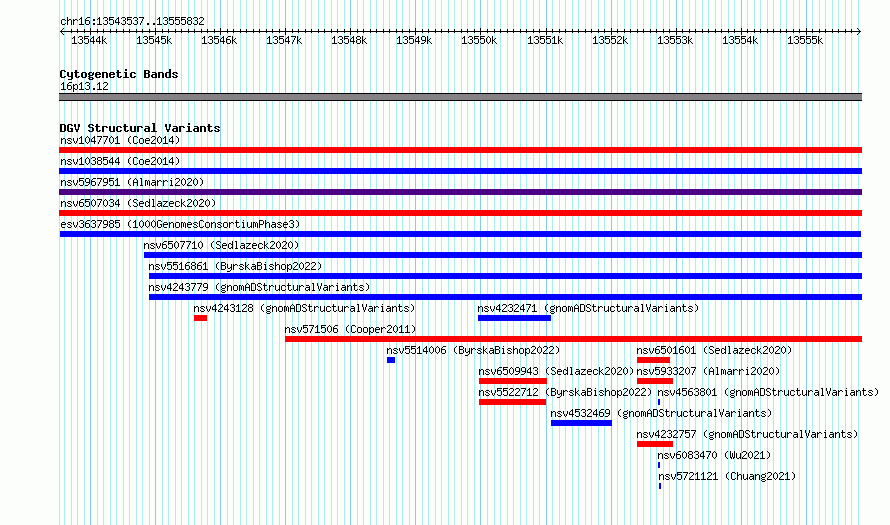Open nsv4232471 (gnomADStructuralVariants) label

point(588,308)
